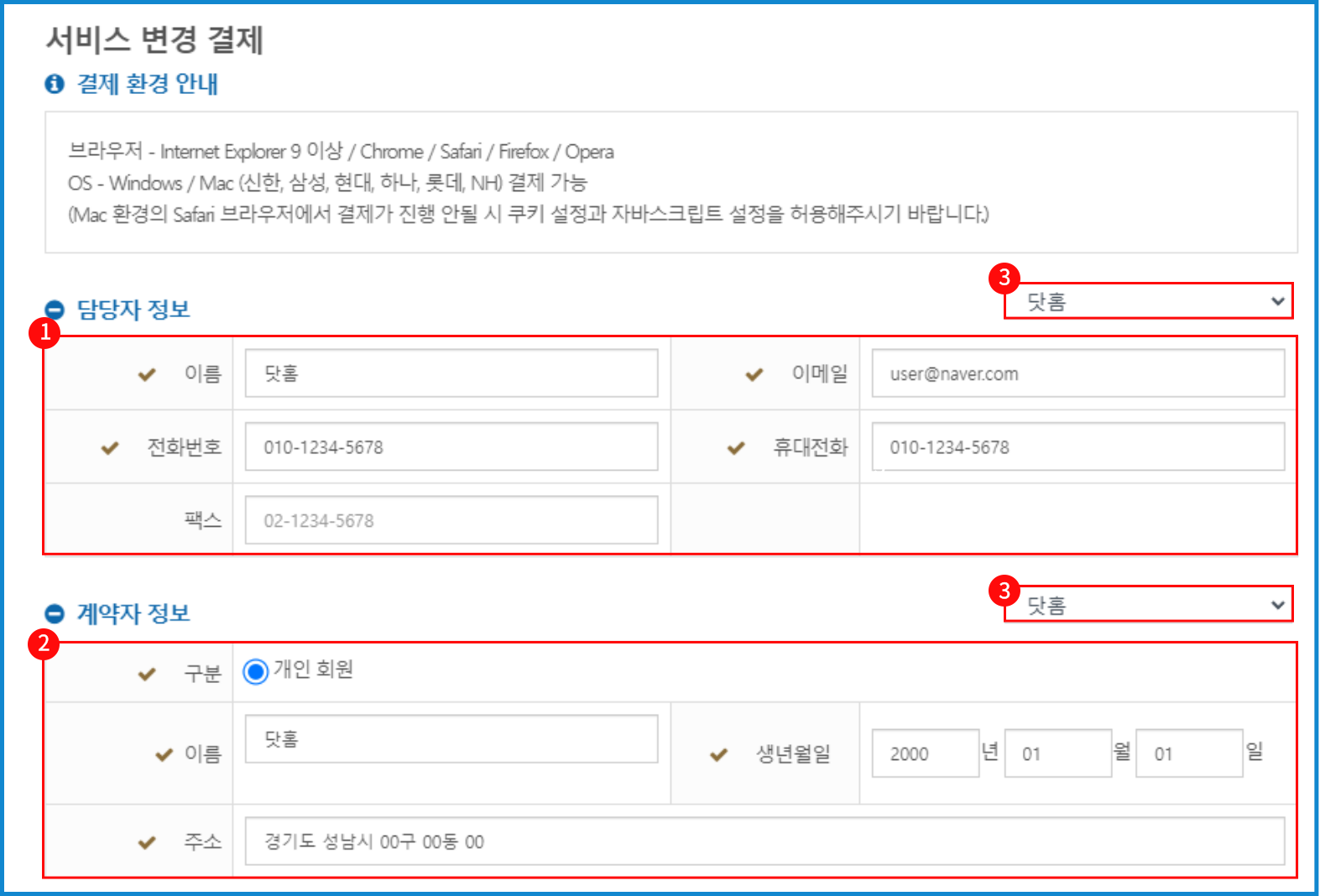Open the 닷홈 dropdown above 계약자 정보 table

pyautogui.click(x=1148, y=605)
